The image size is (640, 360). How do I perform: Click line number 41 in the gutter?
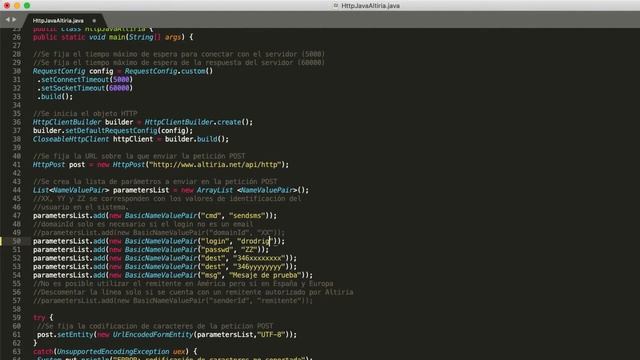pos(16,164)
